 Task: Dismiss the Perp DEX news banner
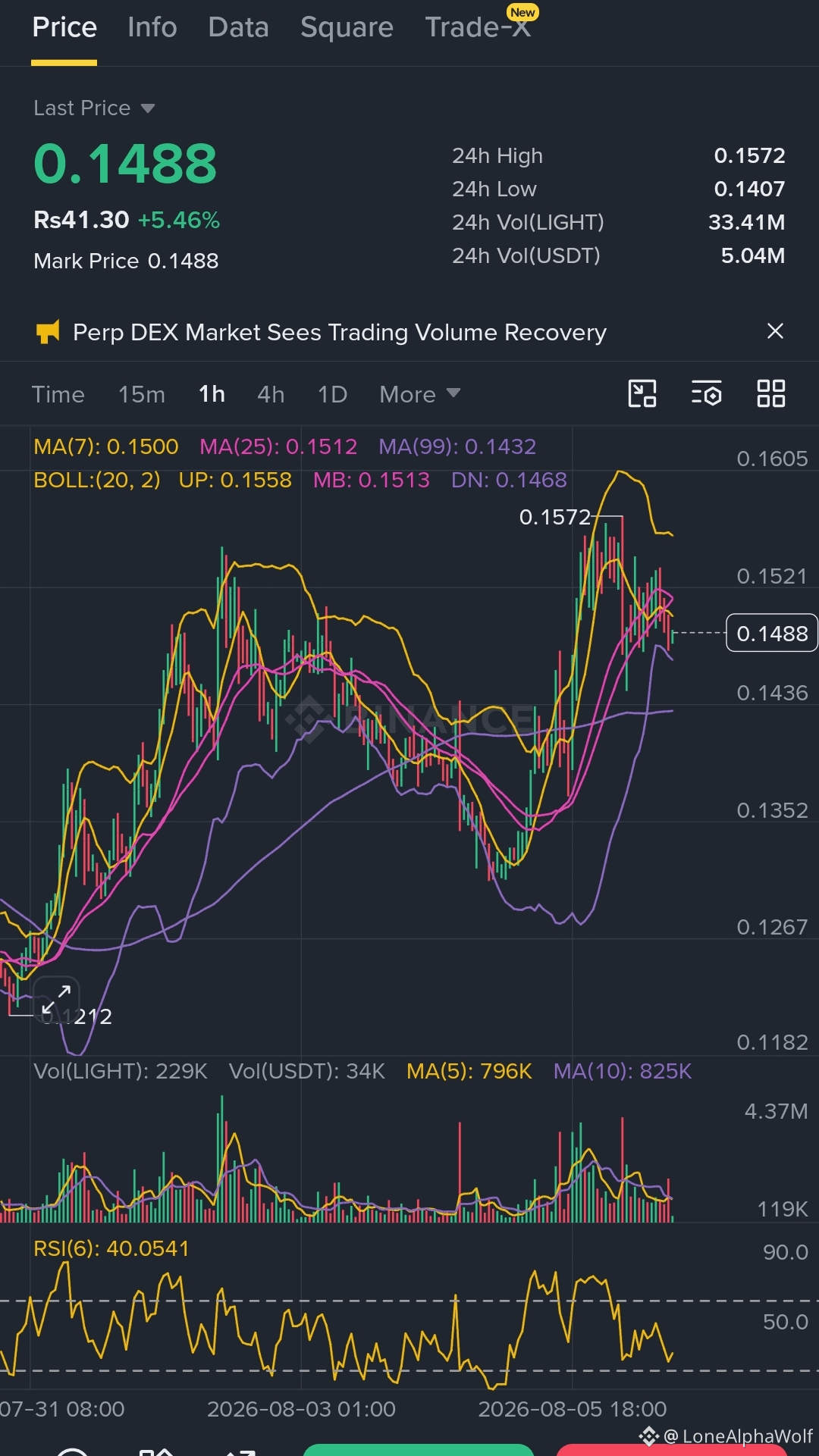pyautogui.click(x=775, y=331)
